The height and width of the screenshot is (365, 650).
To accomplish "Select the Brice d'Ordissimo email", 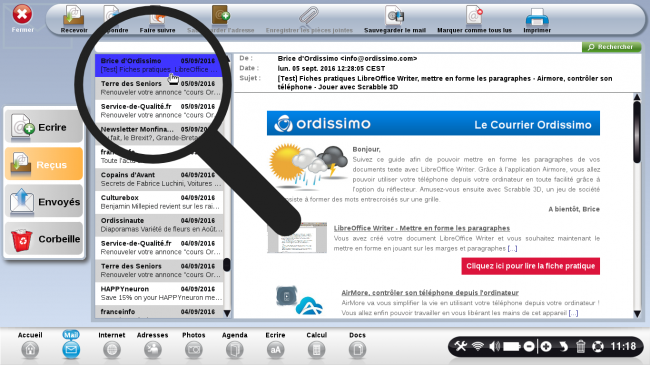I will 159,65.
